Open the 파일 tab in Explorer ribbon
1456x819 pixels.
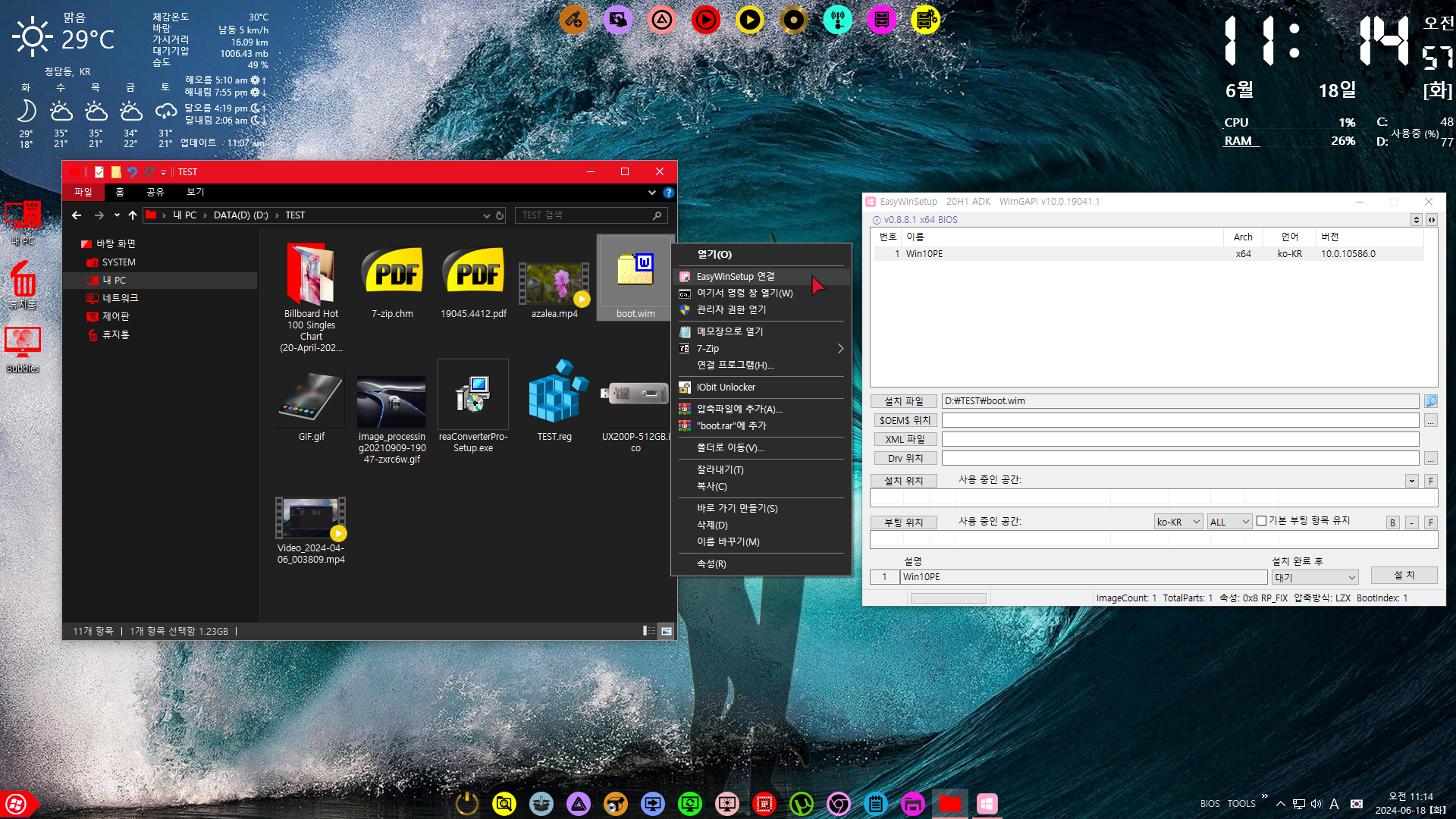[83, 192]
